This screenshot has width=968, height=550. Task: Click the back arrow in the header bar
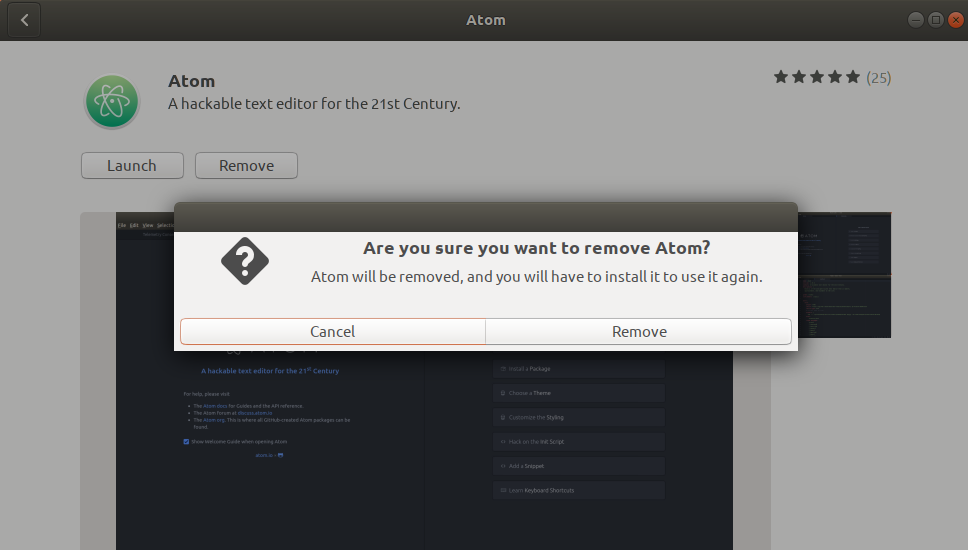[24, 20]
